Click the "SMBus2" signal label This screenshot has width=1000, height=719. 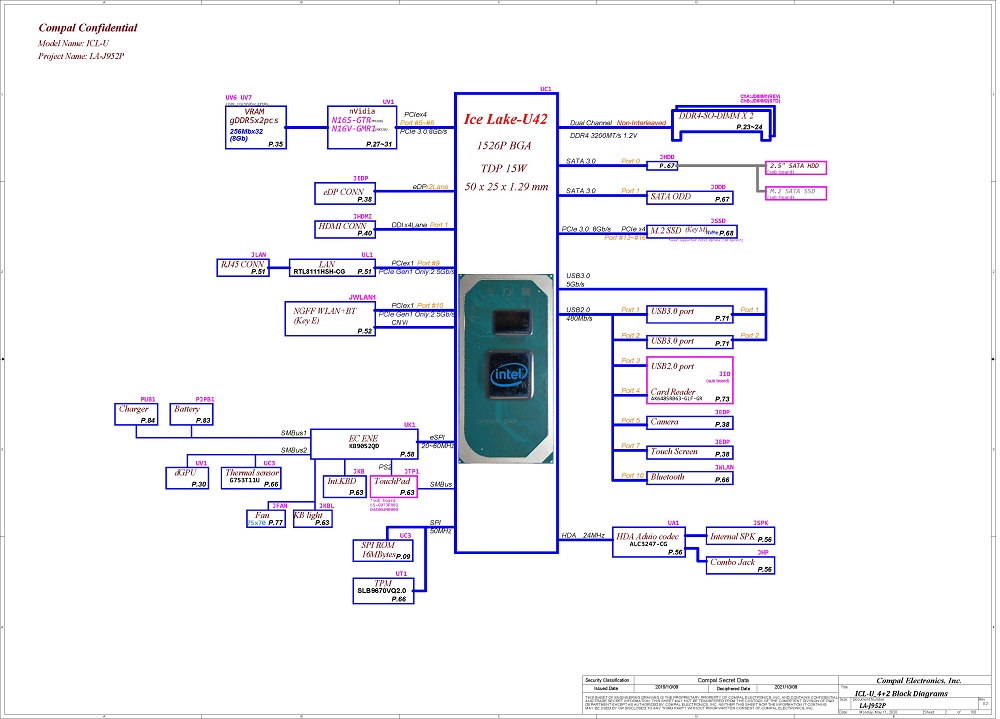tap(294, 450)
